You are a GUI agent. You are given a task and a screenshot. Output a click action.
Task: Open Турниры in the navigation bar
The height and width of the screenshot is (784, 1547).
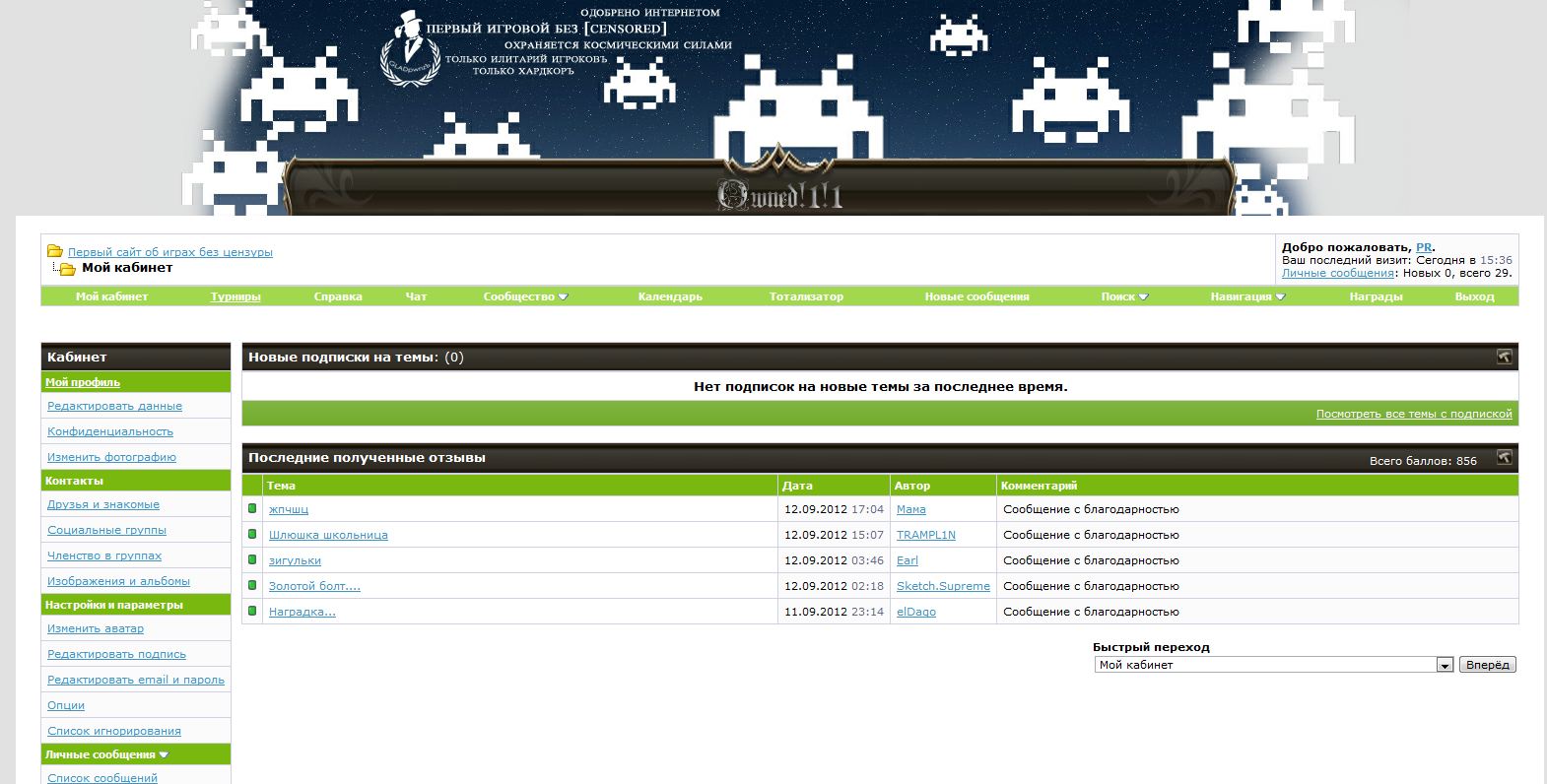pyautogui.click(x=235, y=296)
